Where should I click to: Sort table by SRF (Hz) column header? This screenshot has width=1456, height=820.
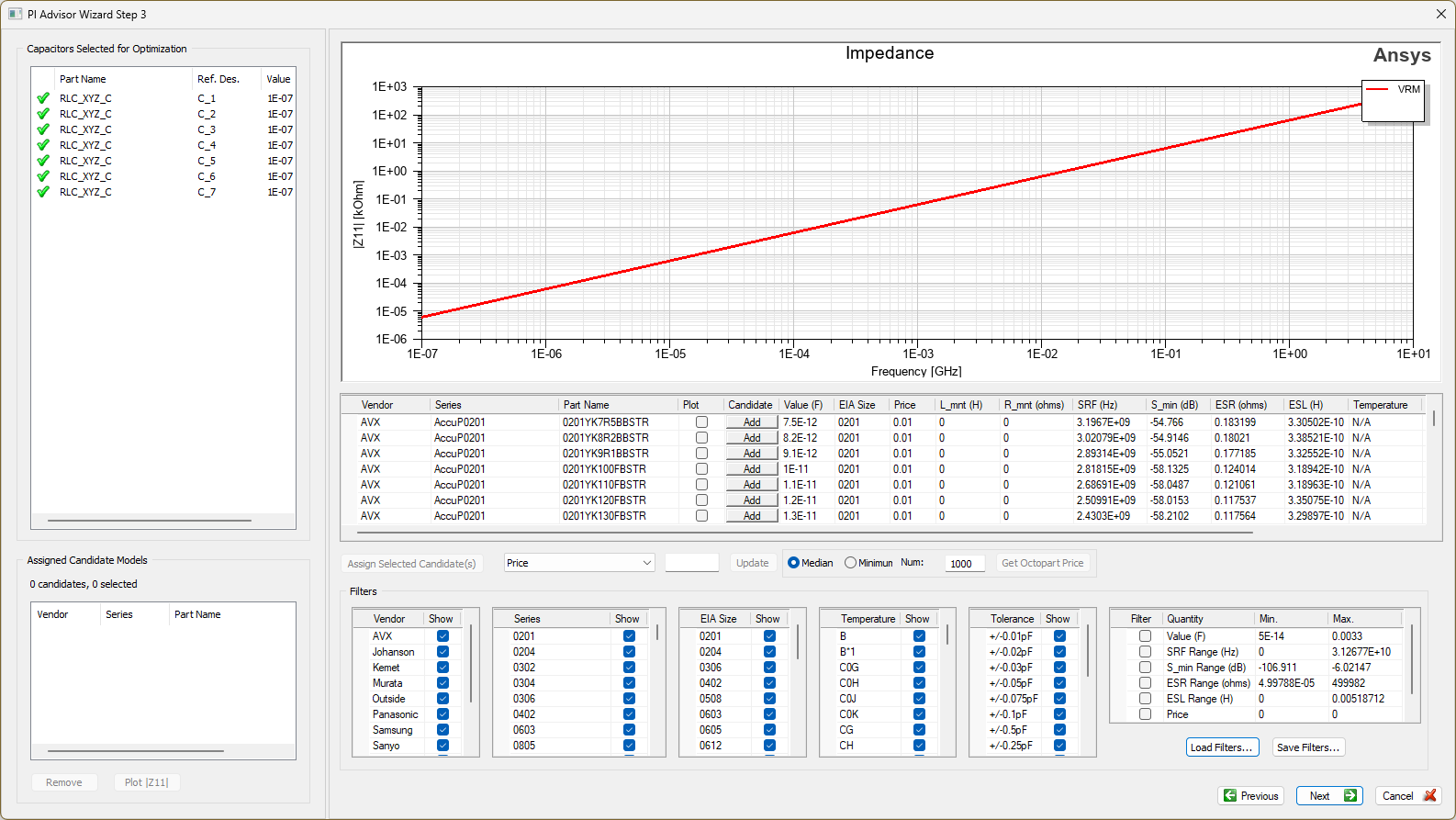1097,405
